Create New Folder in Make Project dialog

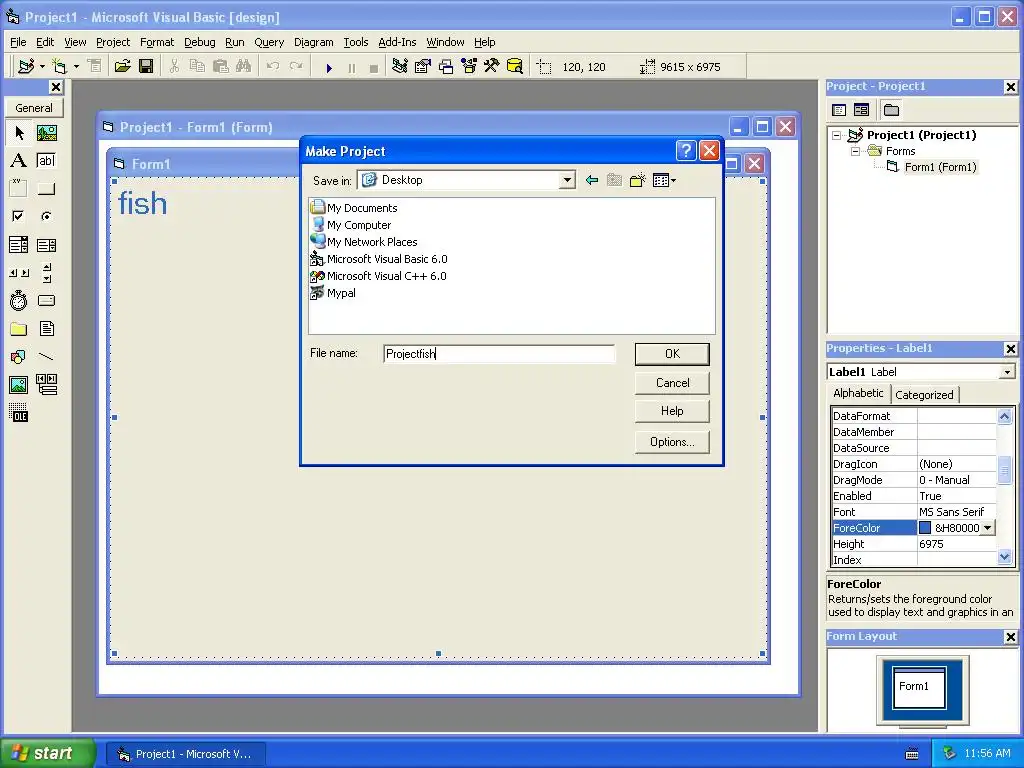point(637,180)
